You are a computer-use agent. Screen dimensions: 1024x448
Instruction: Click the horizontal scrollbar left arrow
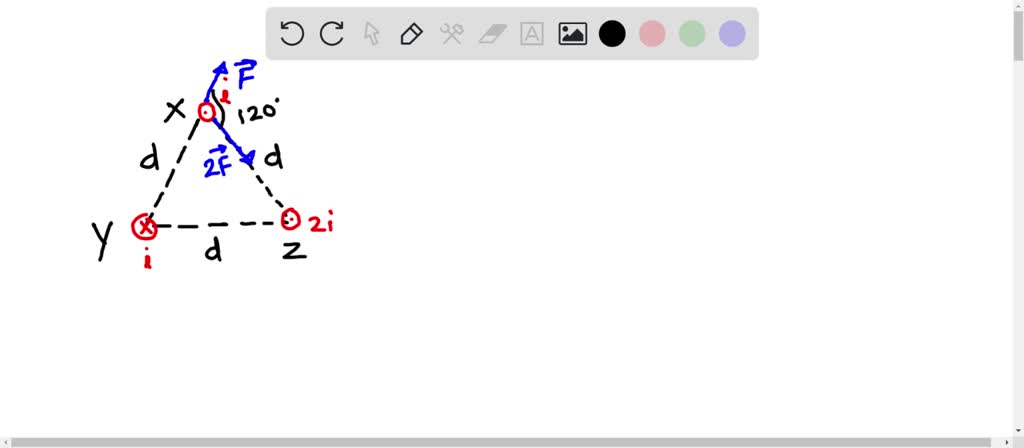[x=5, y=442]
